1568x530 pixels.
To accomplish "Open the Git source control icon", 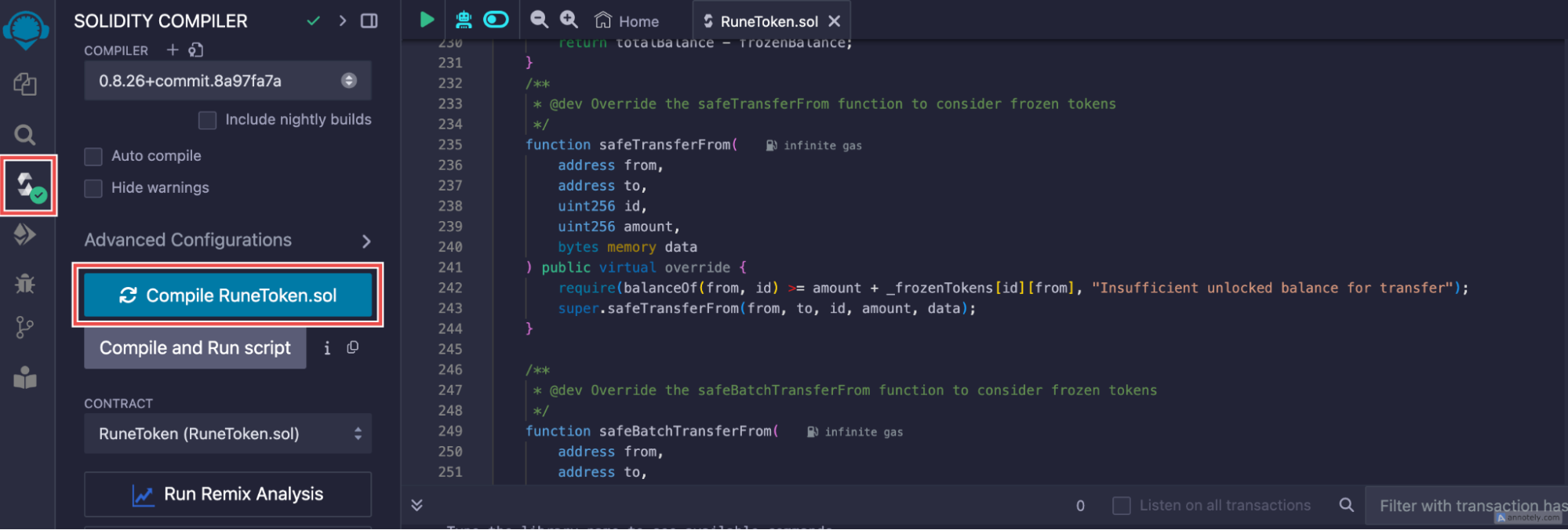I will click(25, 328).
